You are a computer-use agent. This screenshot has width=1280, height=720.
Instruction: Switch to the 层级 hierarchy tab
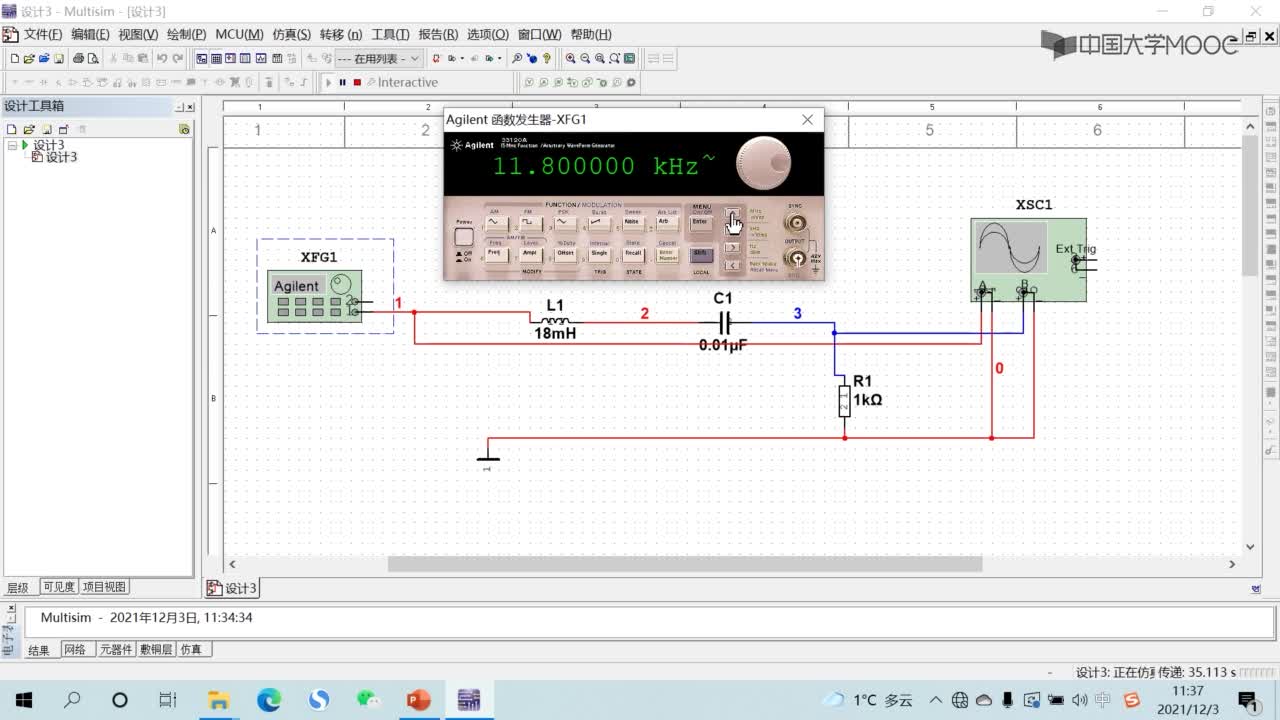click(x=18, y=587)
